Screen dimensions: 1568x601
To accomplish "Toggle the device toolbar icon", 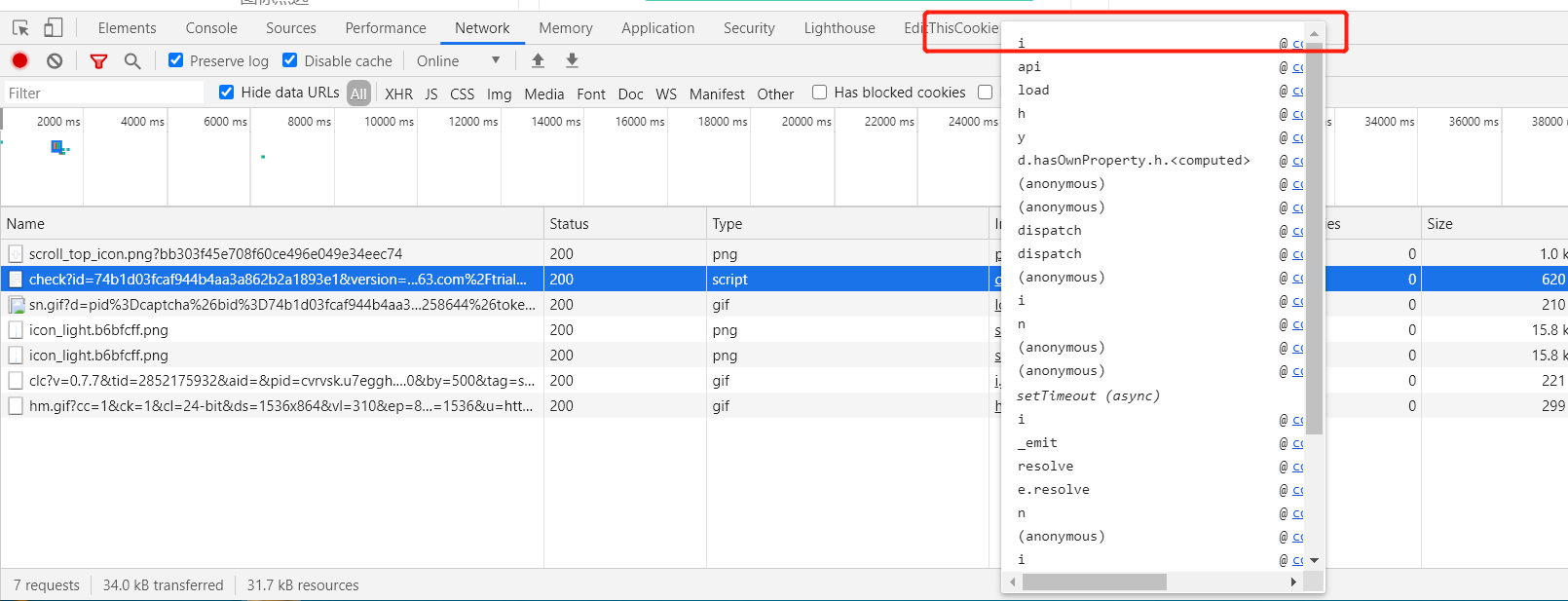I will tap(54, 28).
